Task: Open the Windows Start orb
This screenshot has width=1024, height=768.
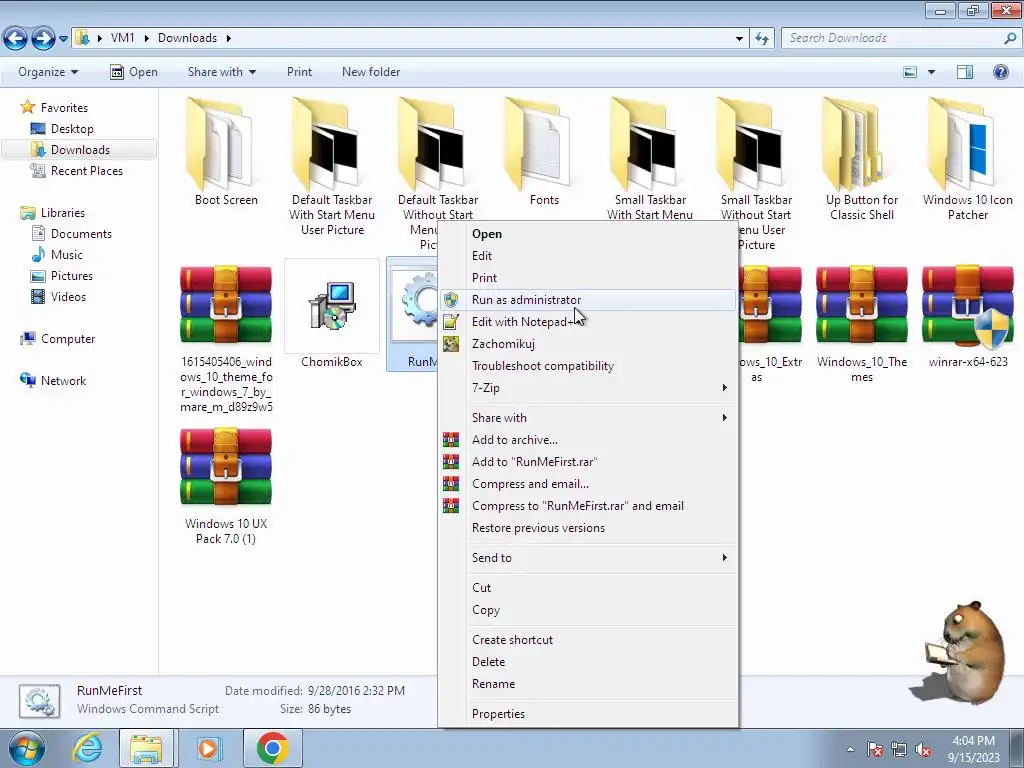Action: pyautogui.click(x=26, y=748)
